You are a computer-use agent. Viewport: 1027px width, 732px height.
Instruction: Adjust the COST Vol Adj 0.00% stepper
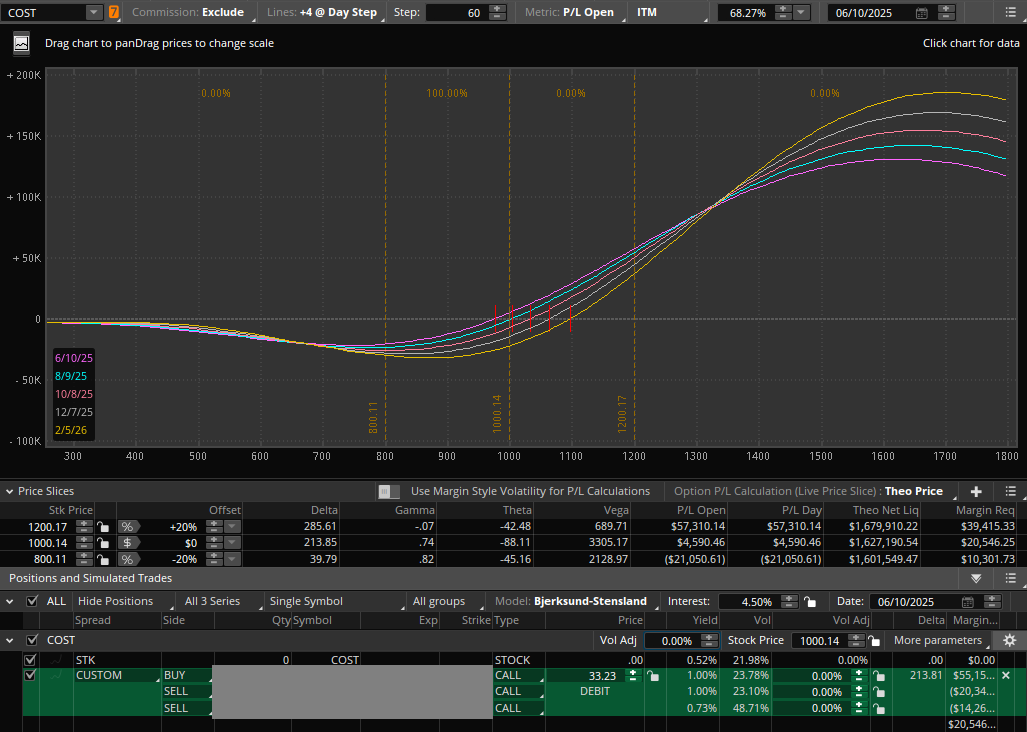[x=708, y=640]
